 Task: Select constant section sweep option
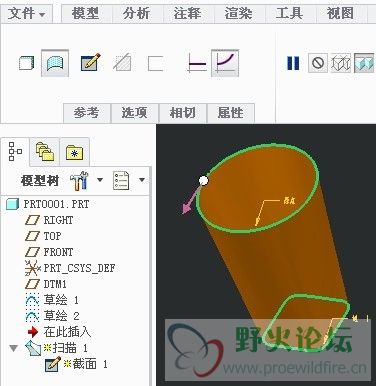coord(196,63)
